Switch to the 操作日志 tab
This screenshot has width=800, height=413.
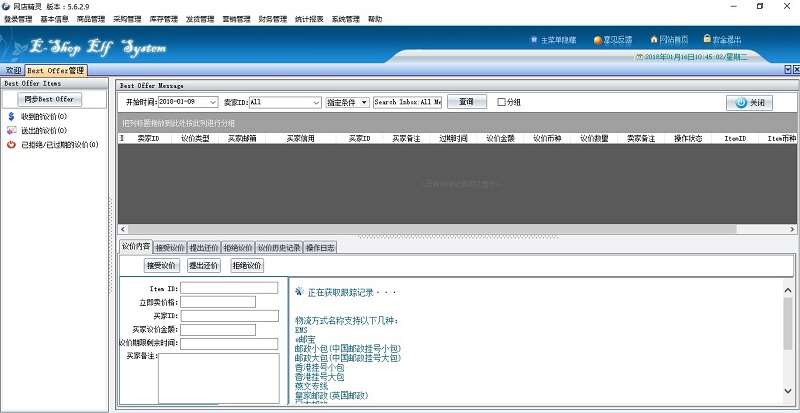[320, 248]
